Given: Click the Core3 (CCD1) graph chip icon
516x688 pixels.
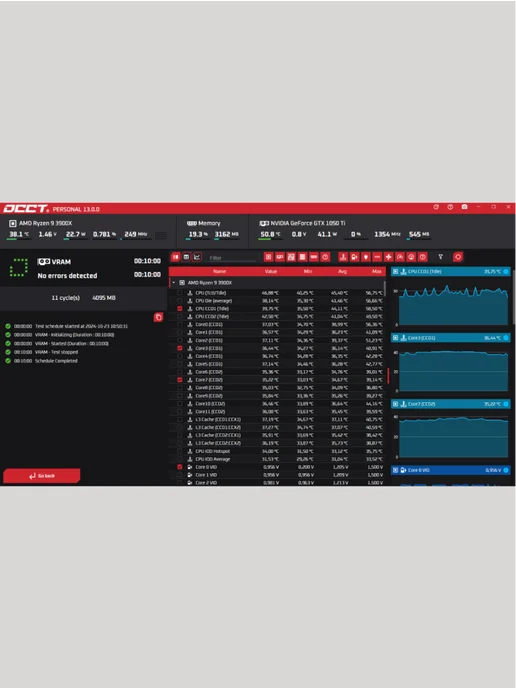Looking at the screenshot, I should pos(395,338).
